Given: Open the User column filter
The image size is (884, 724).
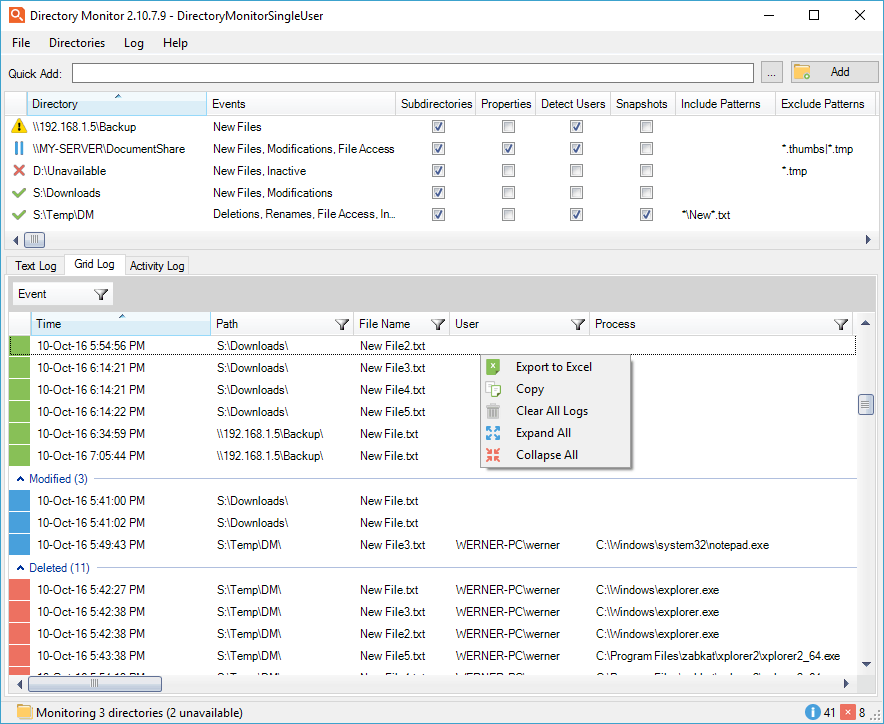Looking at the screenshot, I should tap(577, 324).
